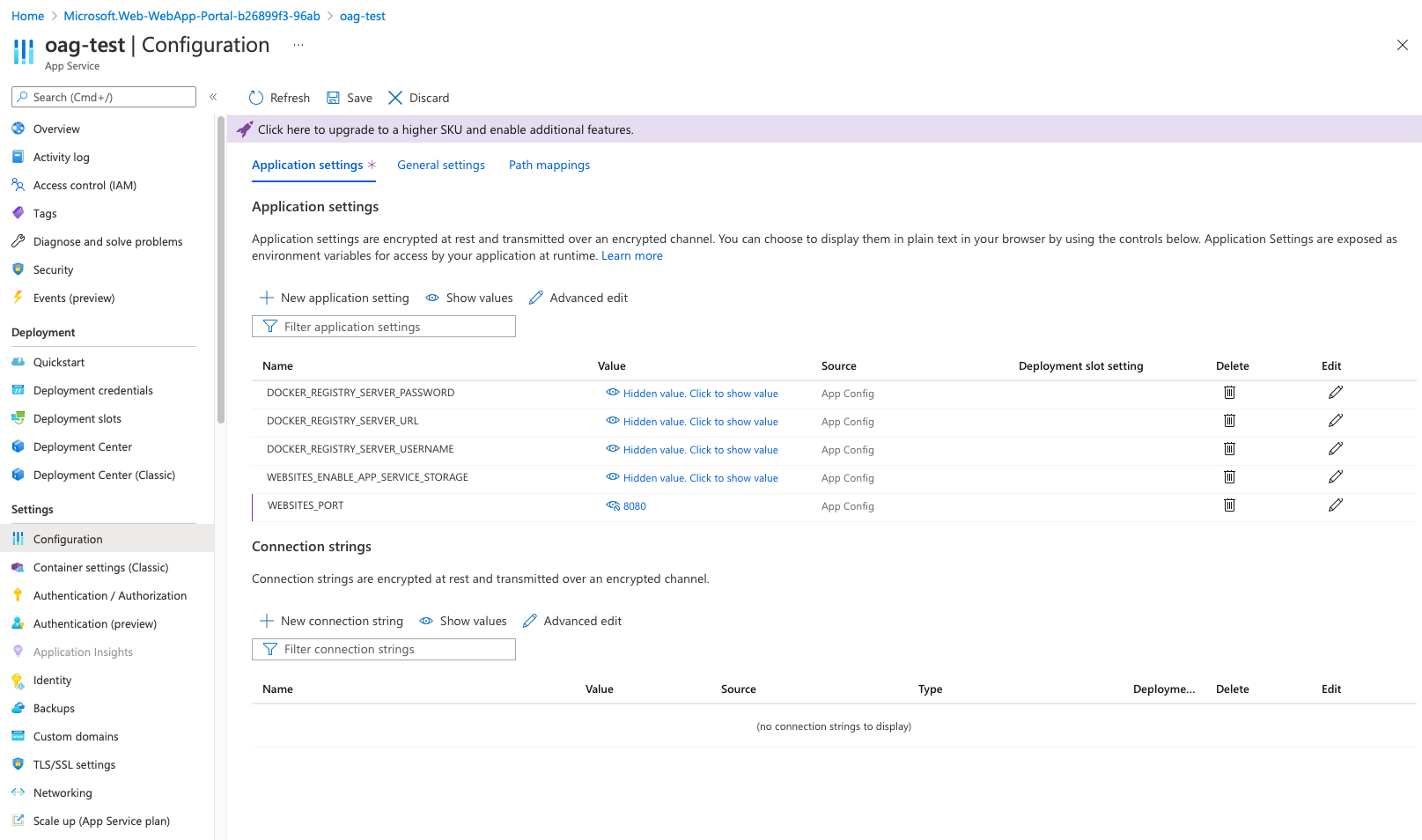Collapse the left sidebar menu
Screen dimensions: 1422x840
click(x=213, y=97)
